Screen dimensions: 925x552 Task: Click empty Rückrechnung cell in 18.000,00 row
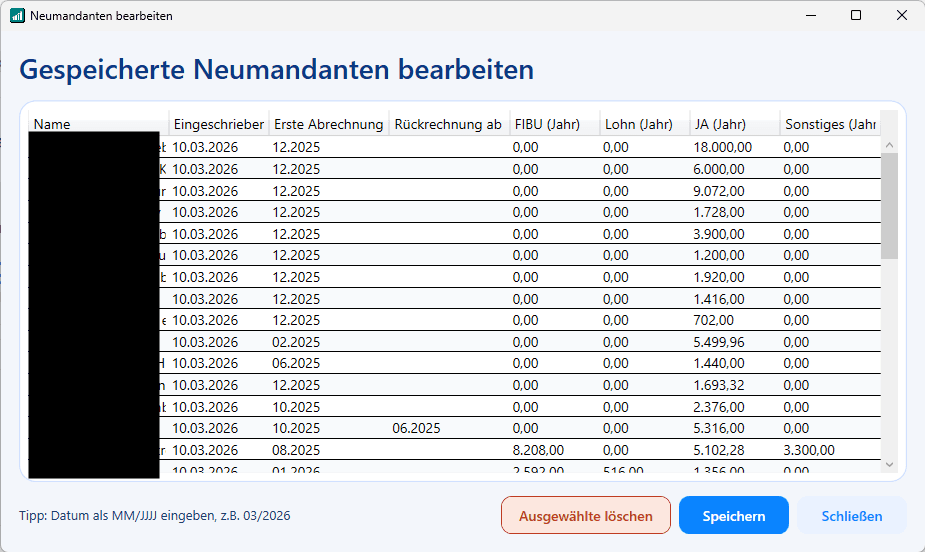coord(449,147)
